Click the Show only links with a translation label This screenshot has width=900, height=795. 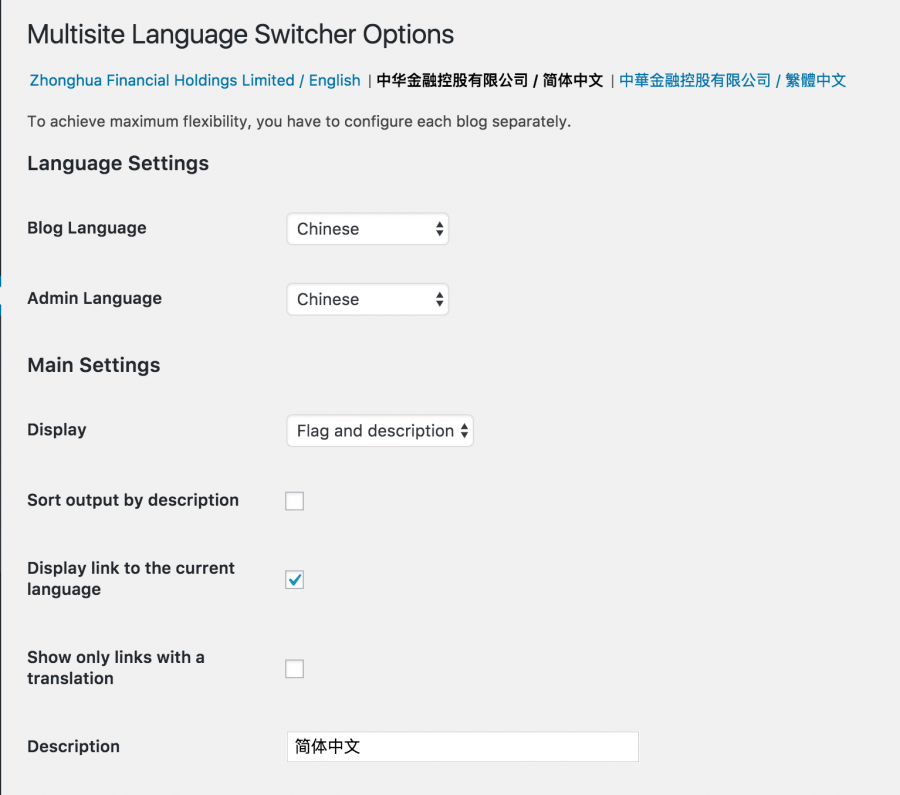[x=115, y=668]
